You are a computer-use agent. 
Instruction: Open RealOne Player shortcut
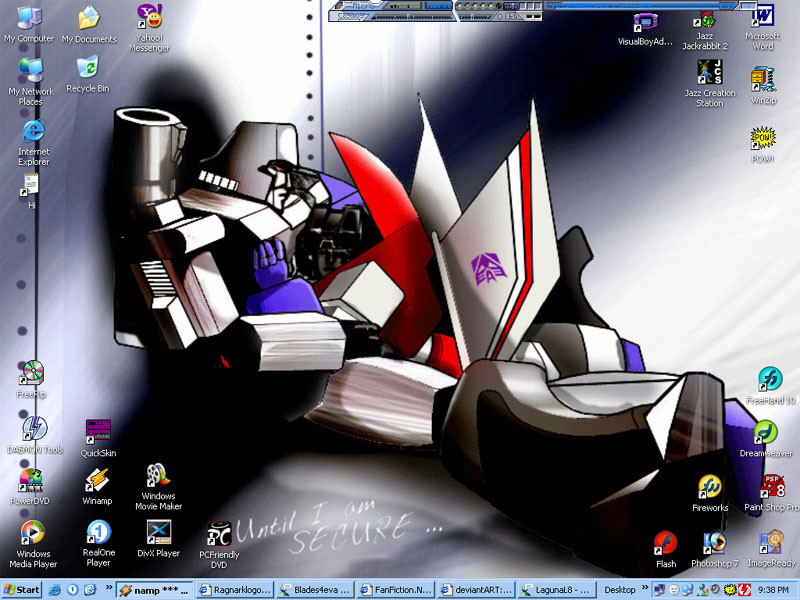[x=98, y=543]
